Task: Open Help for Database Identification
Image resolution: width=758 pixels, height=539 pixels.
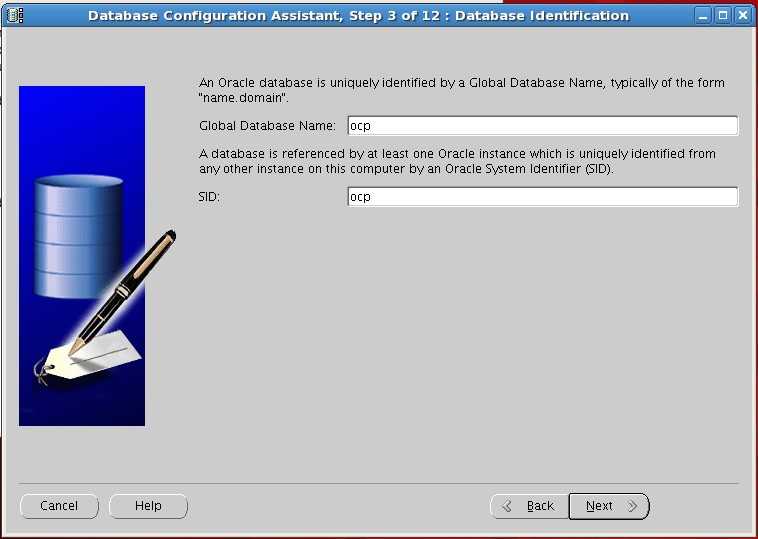Action: [x=148, y=506]
